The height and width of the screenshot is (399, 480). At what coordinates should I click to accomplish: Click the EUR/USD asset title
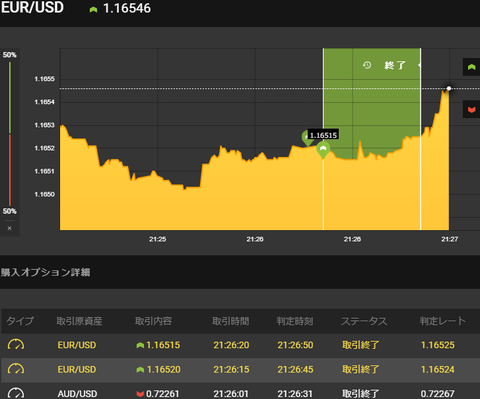click(x=32, y=8)
